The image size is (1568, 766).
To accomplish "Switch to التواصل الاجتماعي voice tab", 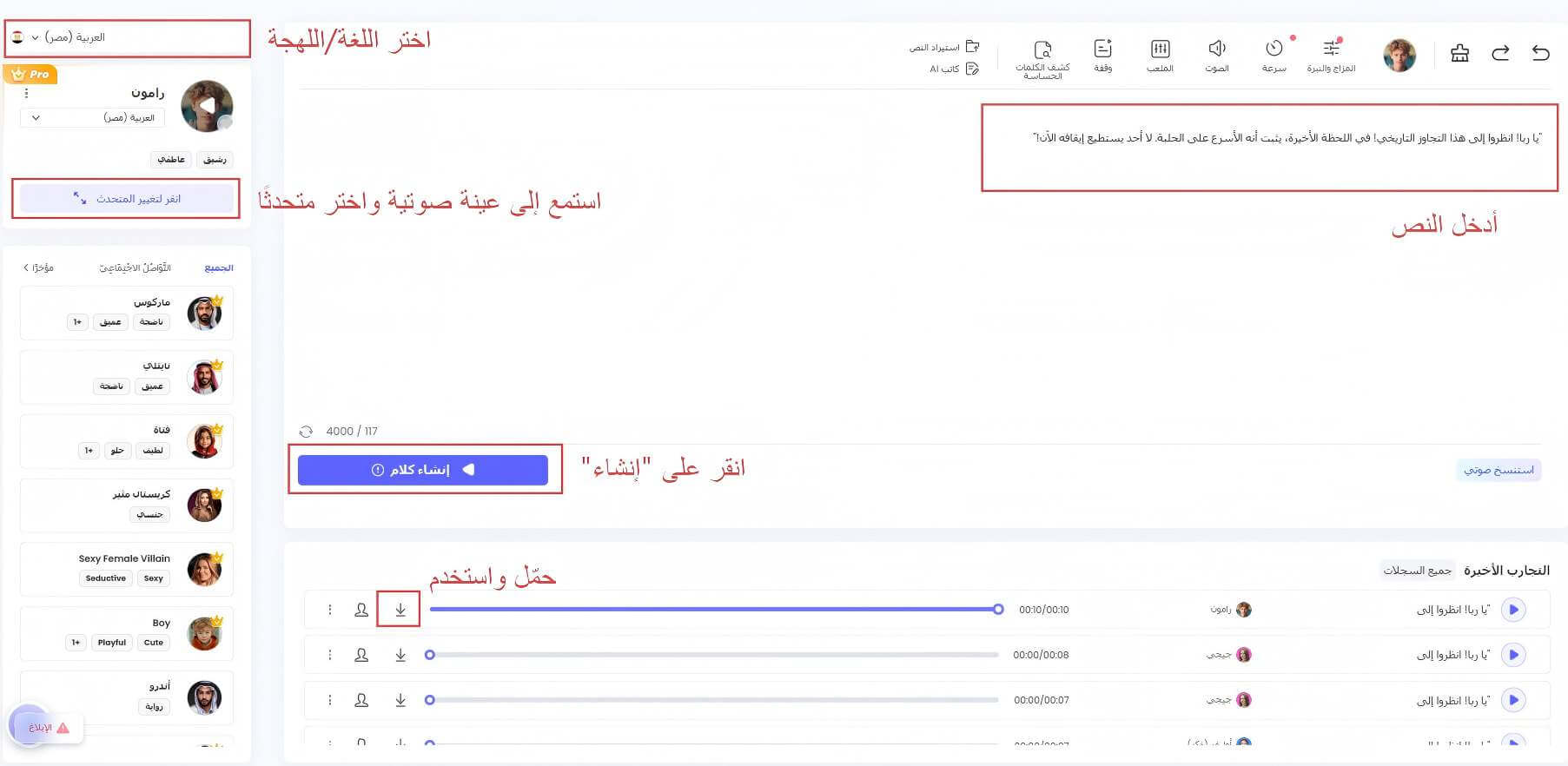I will point(135,267).
